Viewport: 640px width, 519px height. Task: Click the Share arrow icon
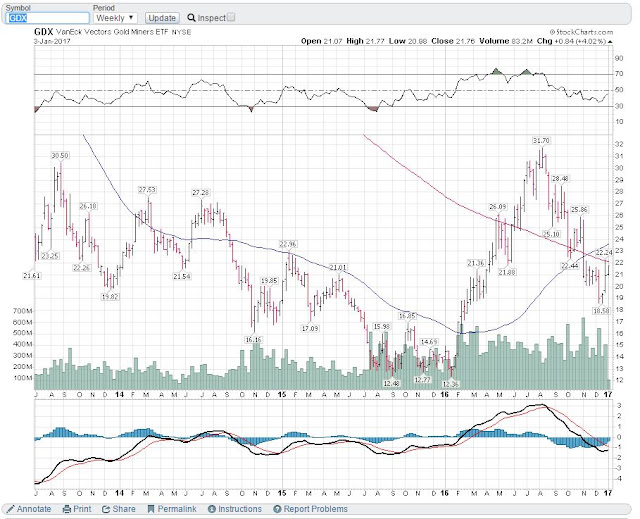point(106,509)
